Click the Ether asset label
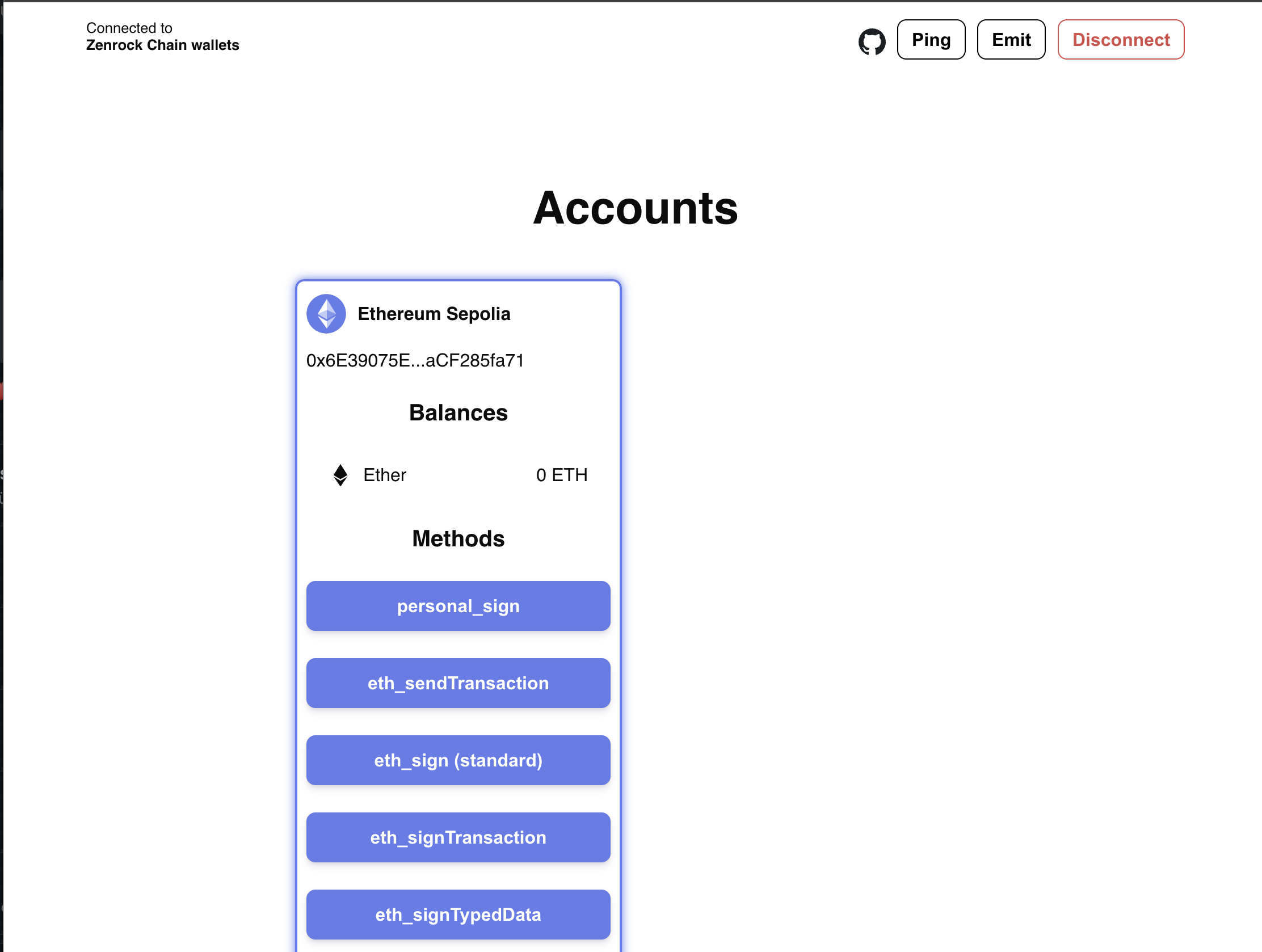 tap(385, 475)
